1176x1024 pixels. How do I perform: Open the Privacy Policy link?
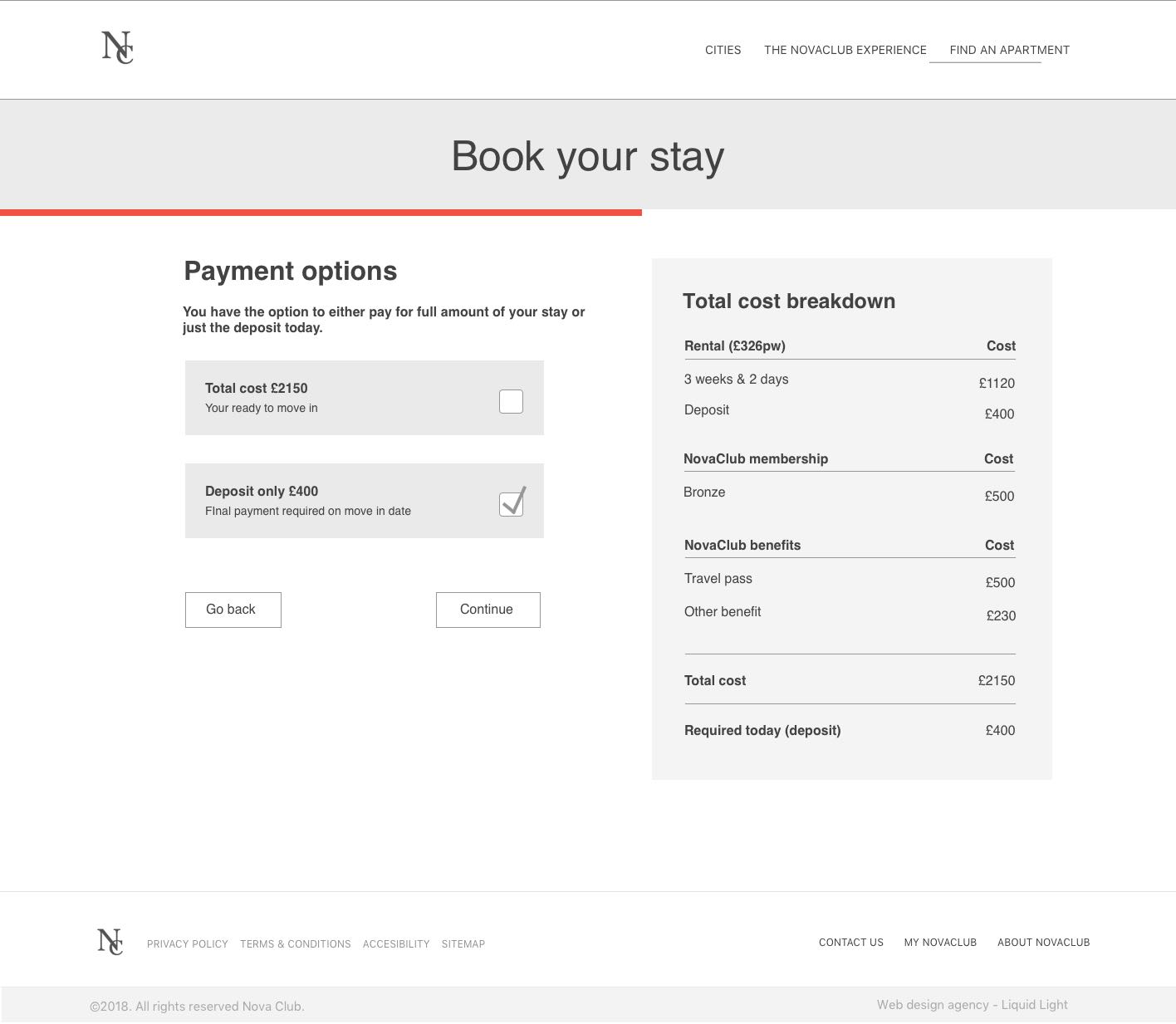point(188,944)
